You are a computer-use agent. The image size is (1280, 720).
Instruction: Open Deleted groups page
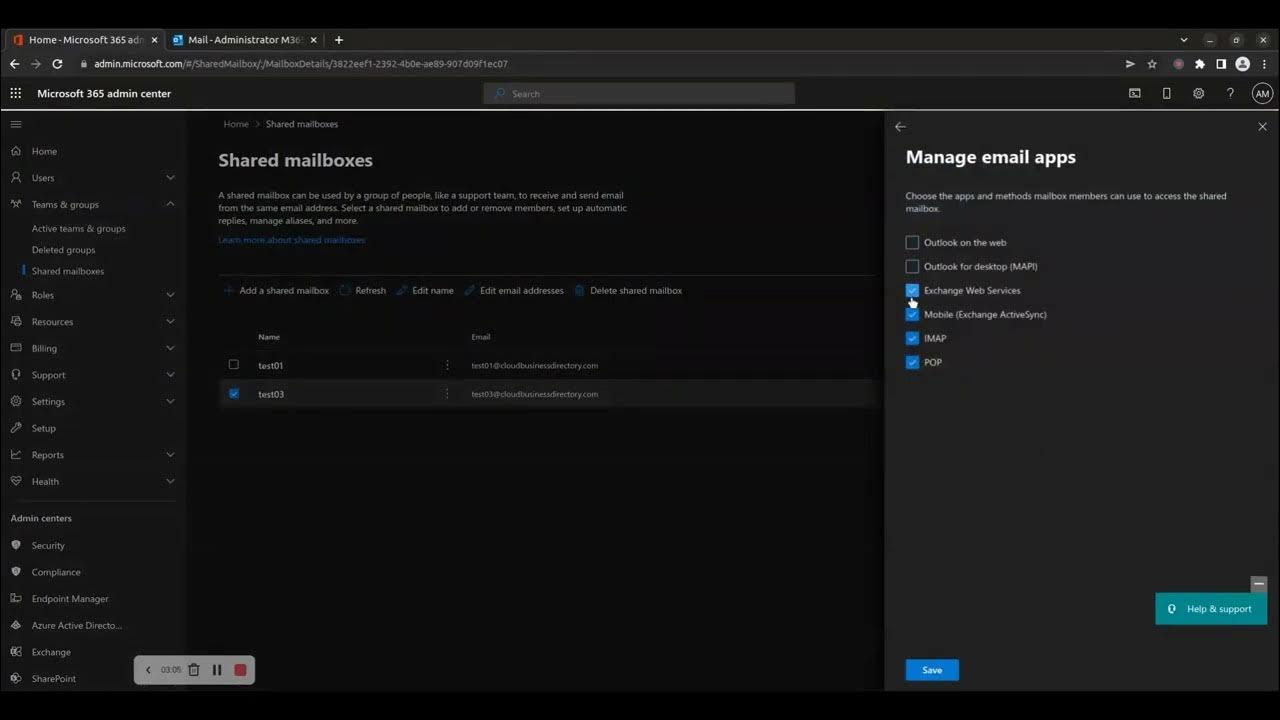pyautogui.click(x=63, y=250)
